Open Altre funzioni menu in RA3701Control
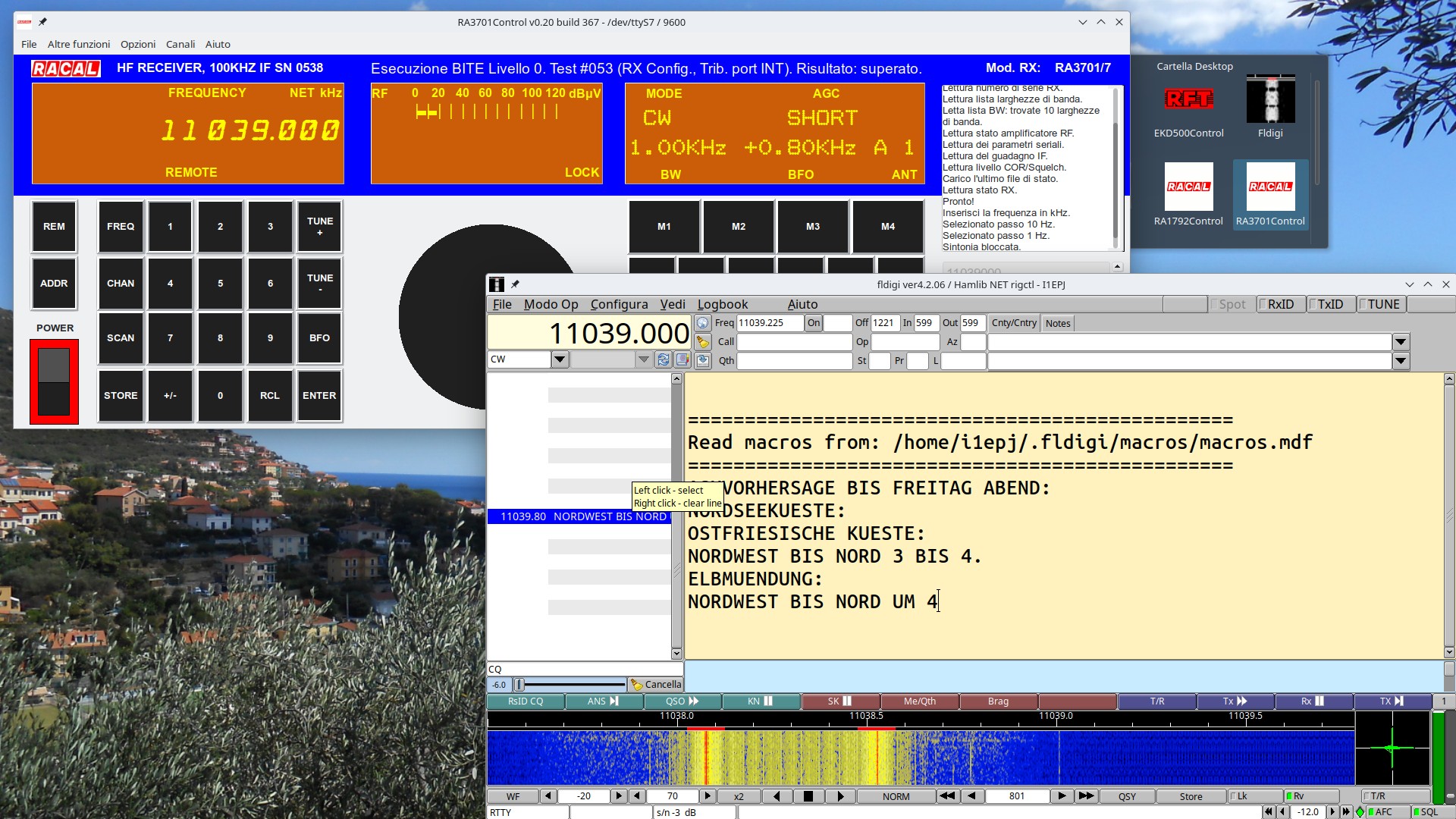1456x819 pixels. pos(79,44)
